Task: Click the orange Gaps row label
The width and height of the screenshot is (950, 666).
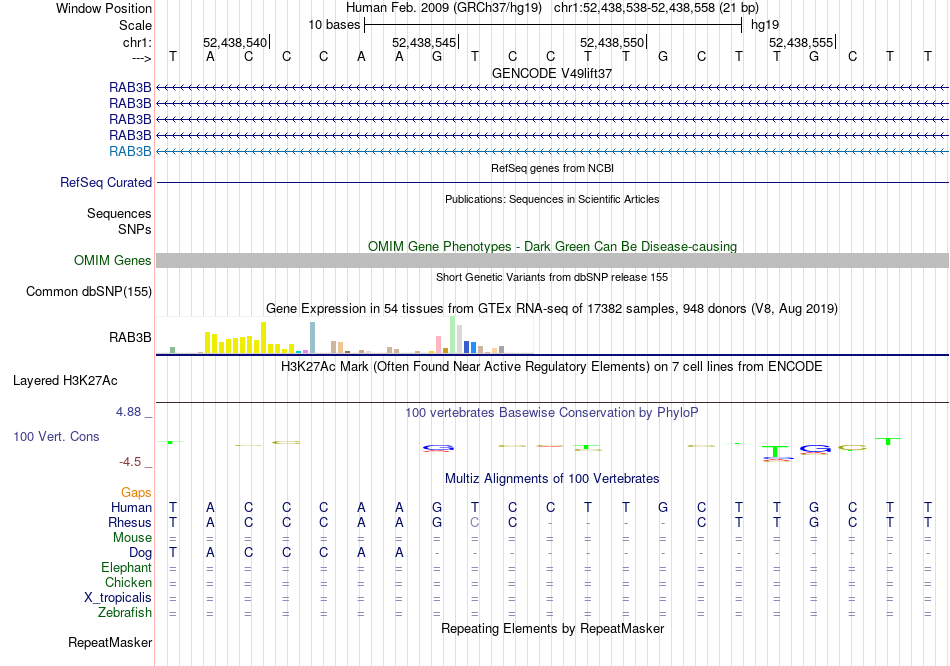Action: pyautogui.click(x=136, y=493)
